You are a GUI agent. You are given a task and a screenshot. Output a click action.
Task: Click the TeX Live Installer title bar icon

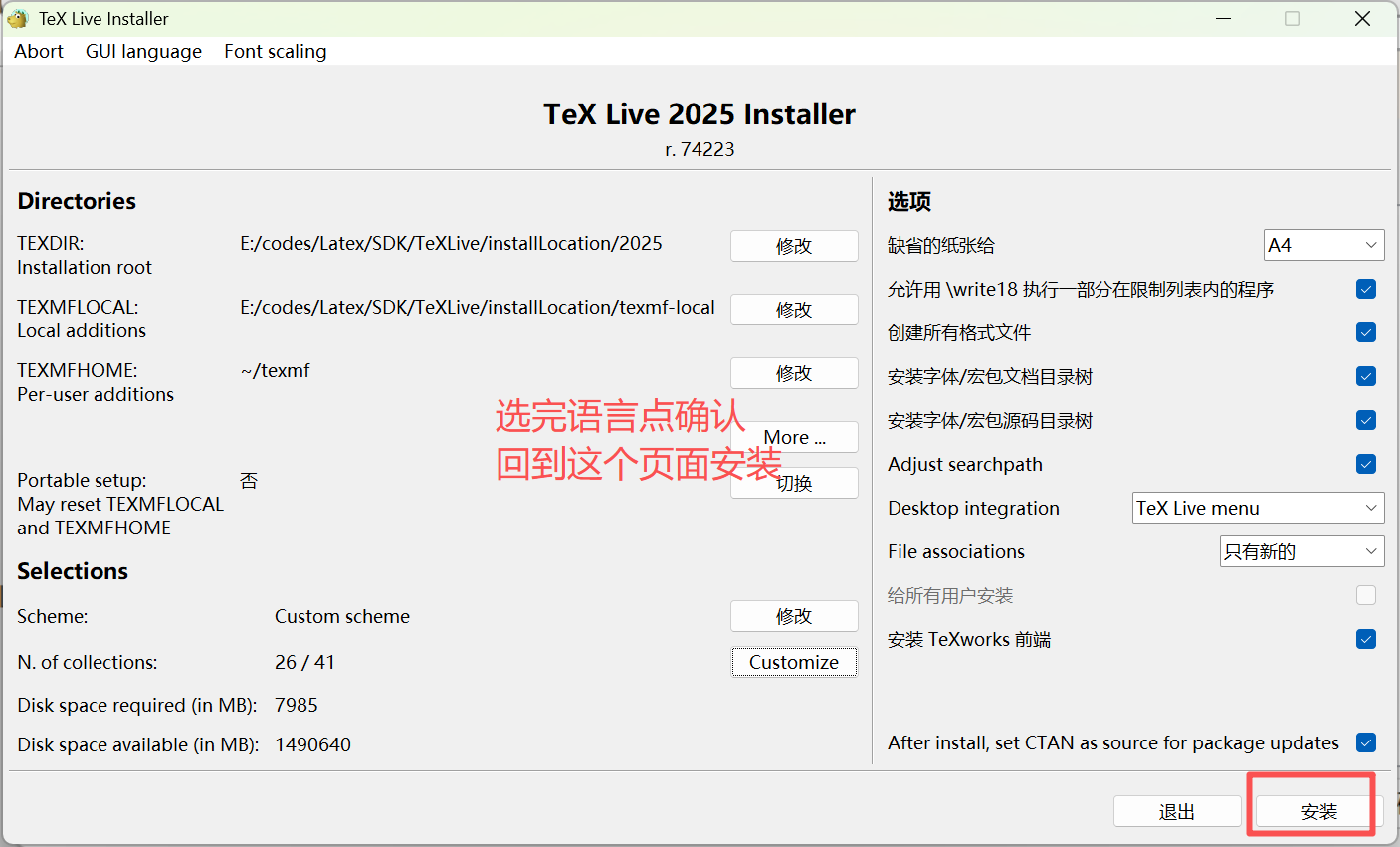tap(18, 19)
